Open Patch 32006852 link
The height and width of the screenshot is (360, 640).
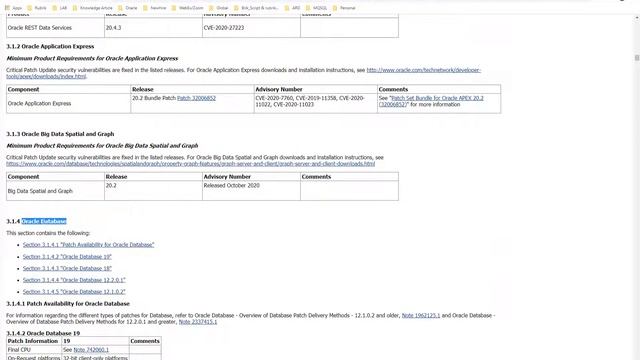click(x=196, y=98)
